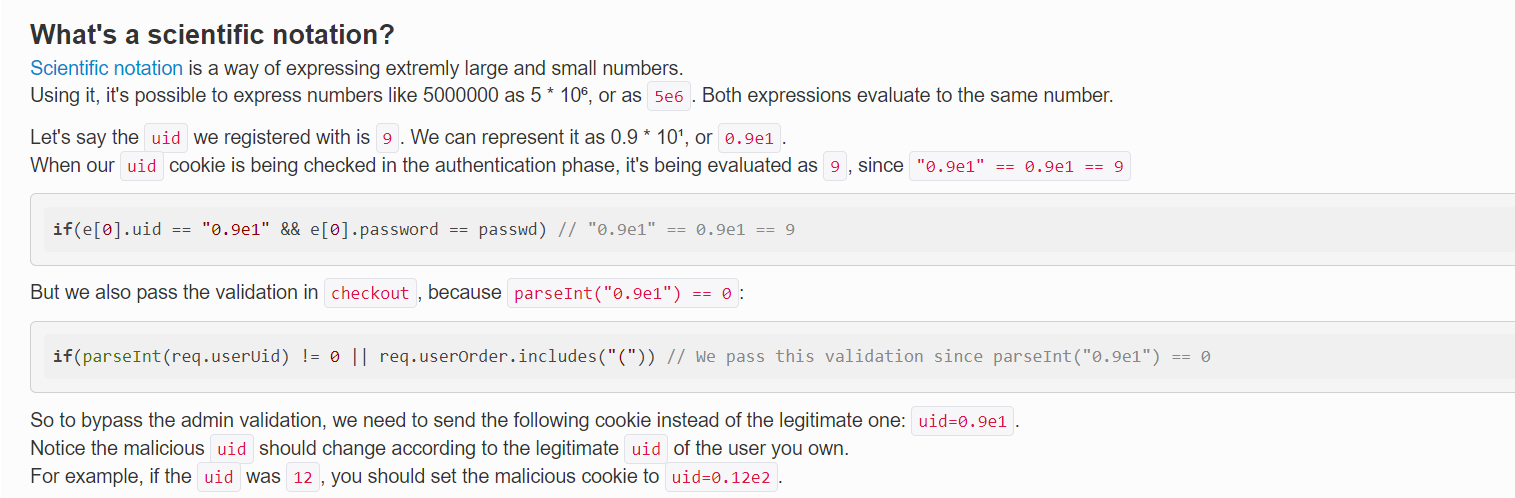Click the uid code after "the legitimate"
The width and height of the screenshot is (1515, 498).
[x=646, y=449]
